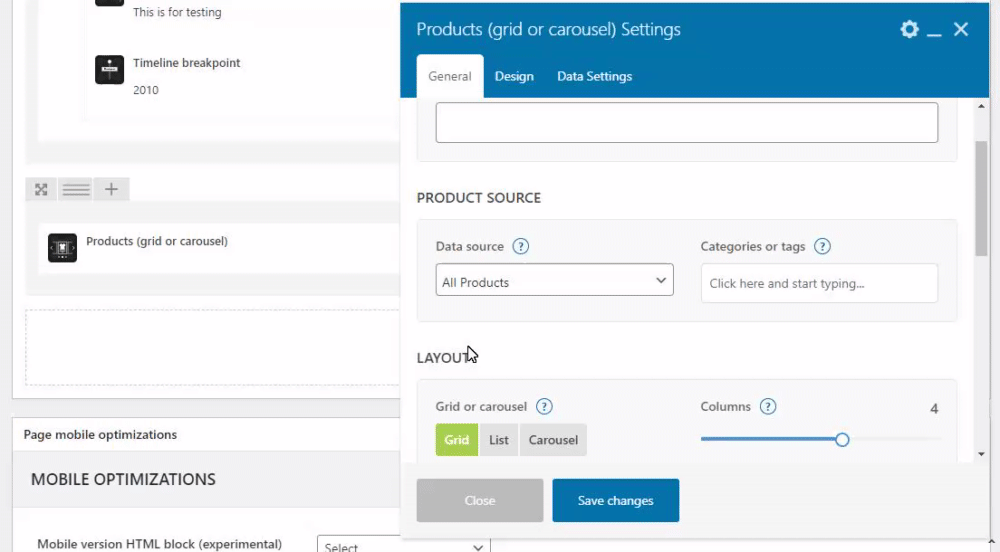Click the Categories or tags input field
Viewport: 1000px width, 552px height.
[x=819, y=283]
